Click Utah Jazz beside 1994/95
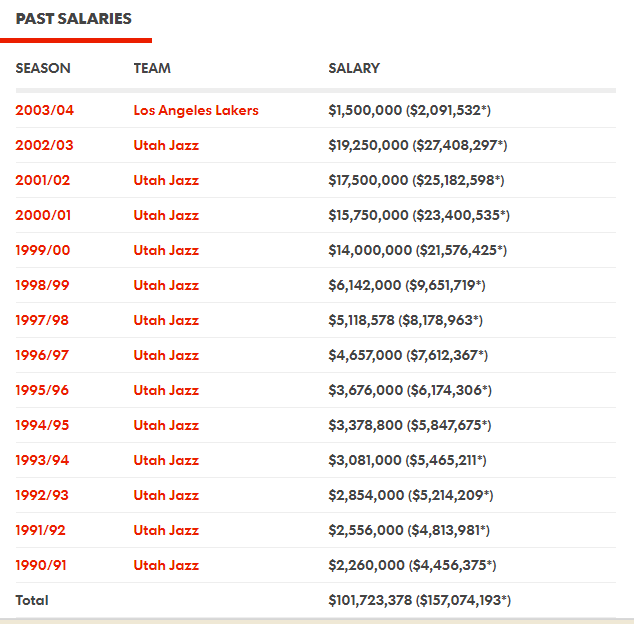 point(166,425)
